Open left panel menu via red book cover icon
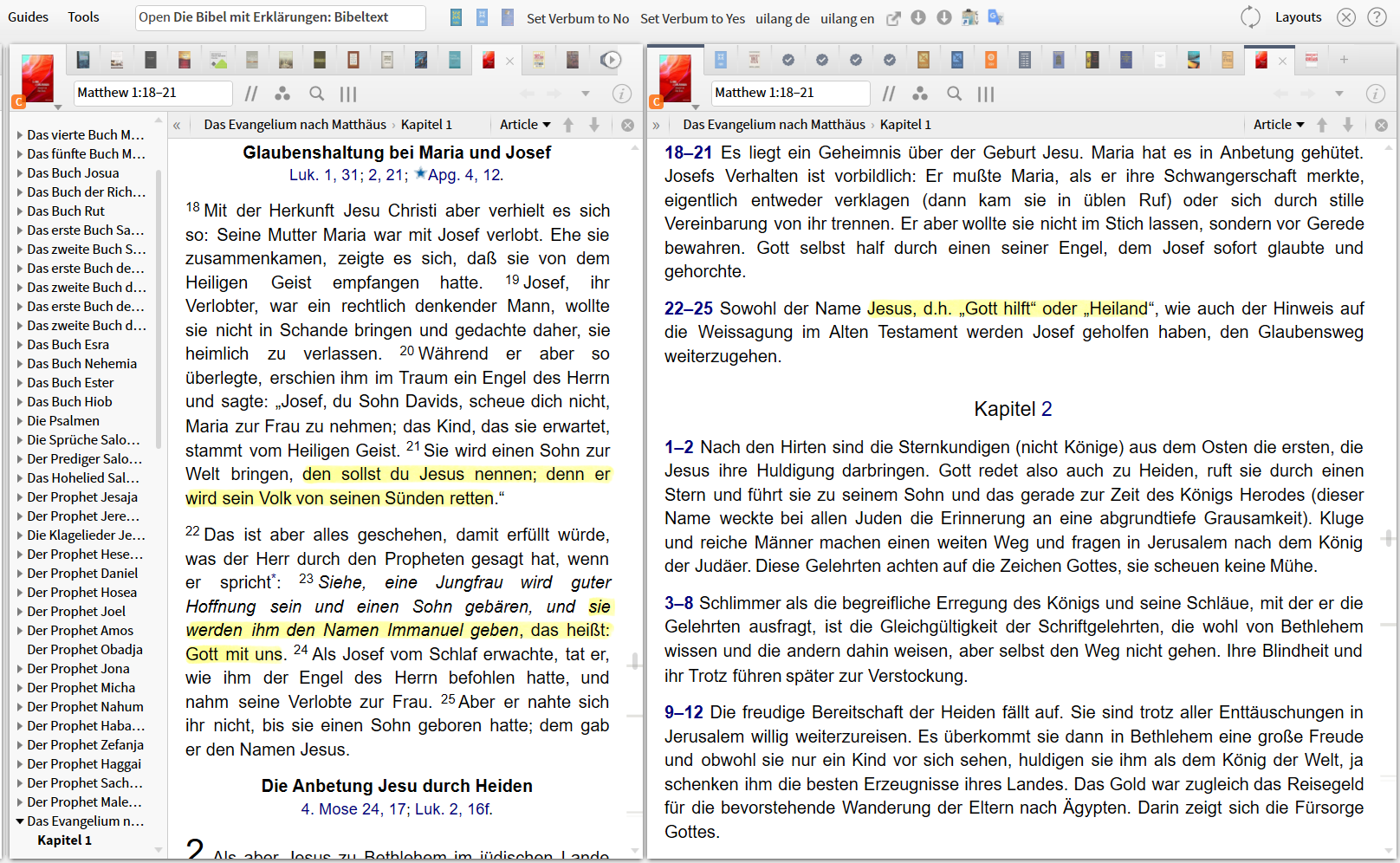This screenshot has height=863, width=1400. pyautogui.click(x=37, y=80)
